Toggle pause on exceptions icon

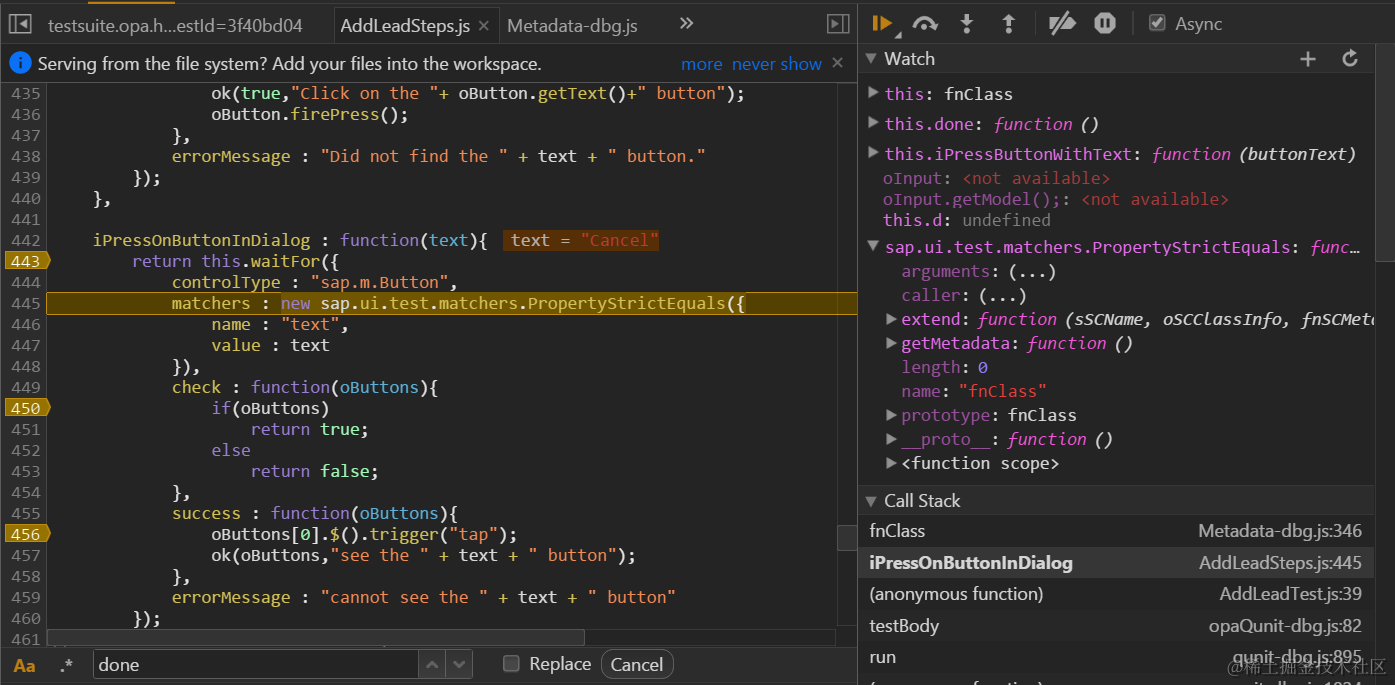1104,23
